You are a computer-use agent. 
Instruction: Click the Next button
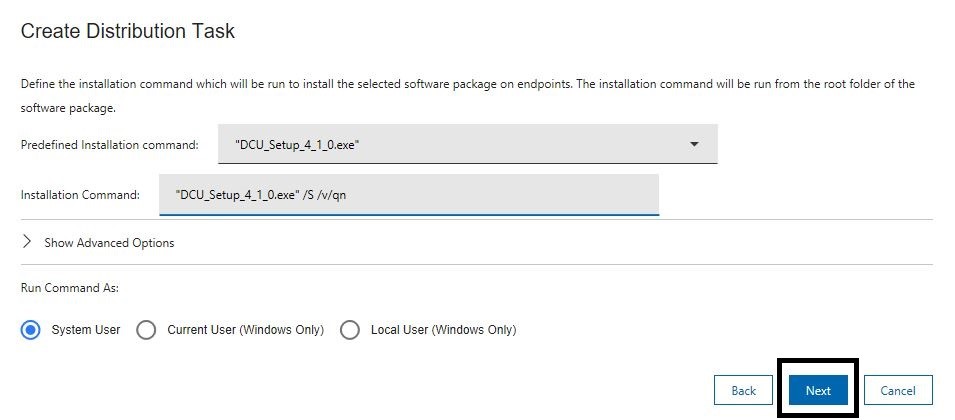click(x=817, y=390)
